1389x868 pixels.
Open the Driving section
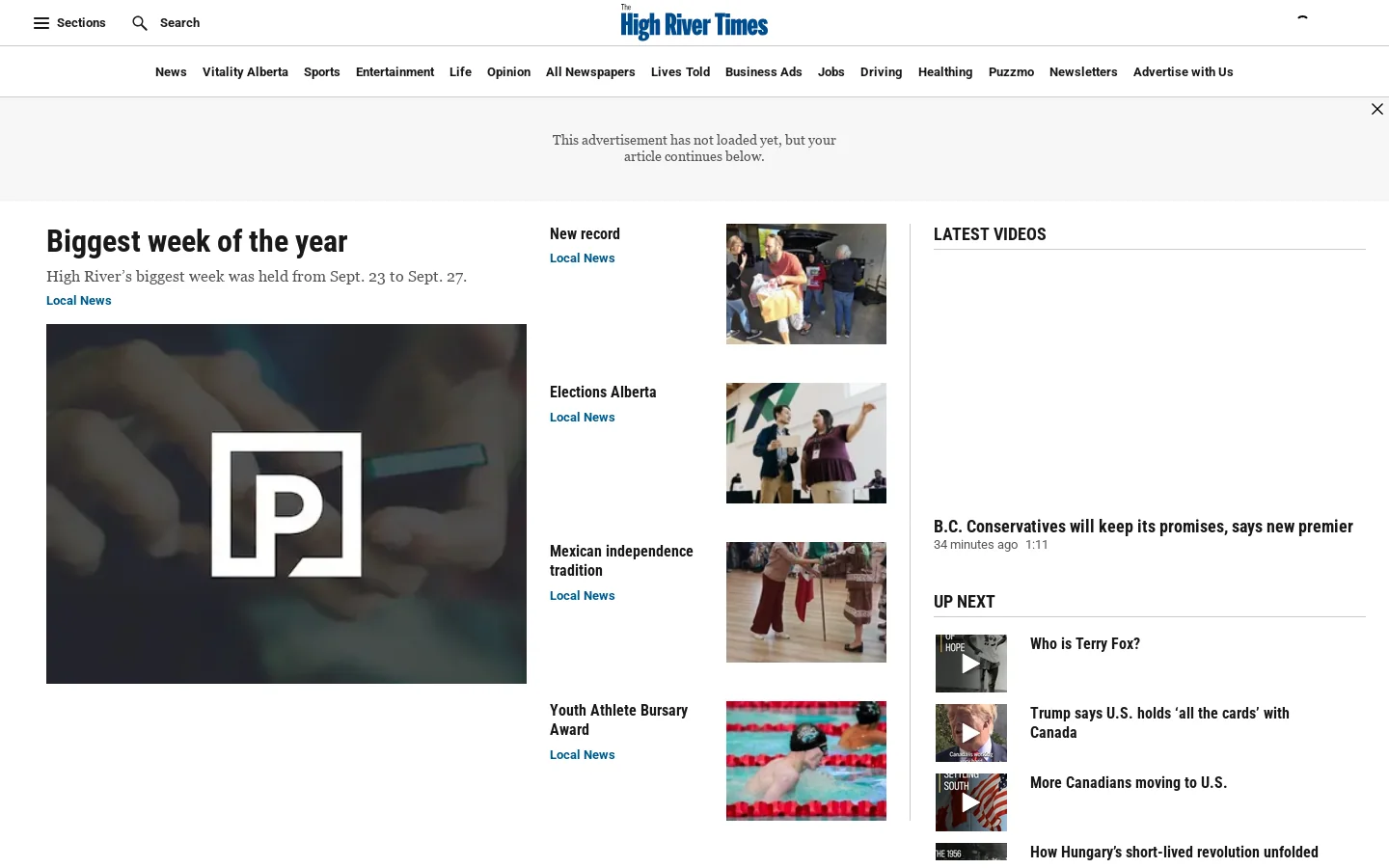point(882,72)
